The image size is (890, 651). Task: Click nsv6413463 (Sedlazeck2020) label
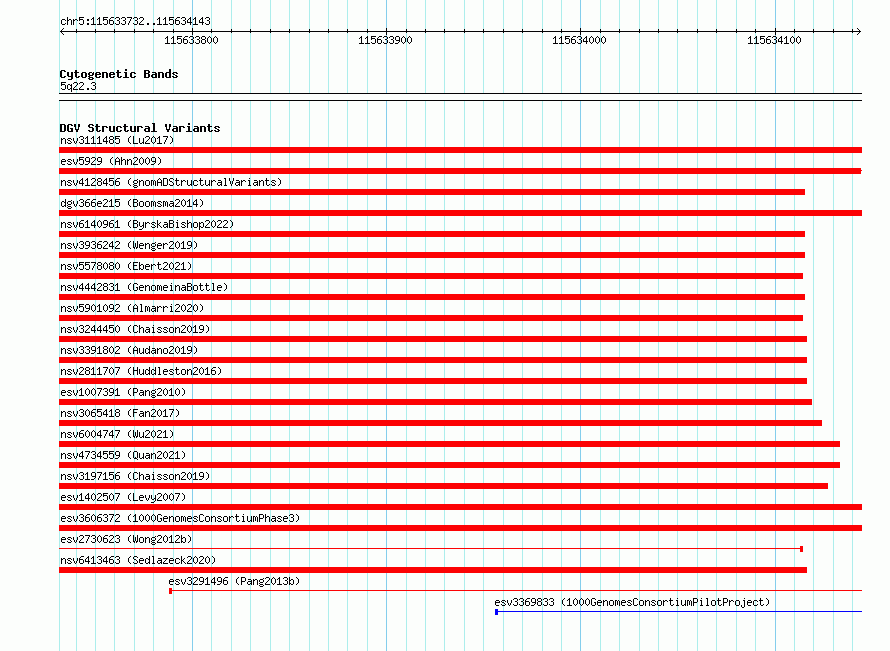pyautogui.click(x=138, y=560)
